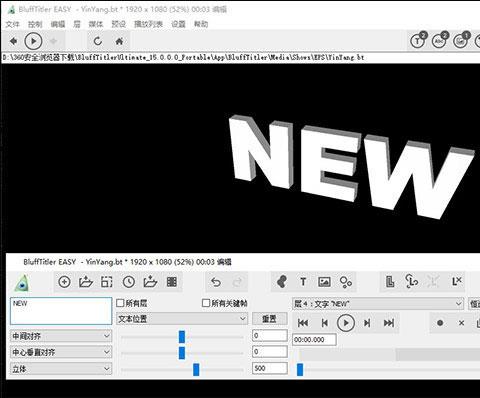Click the third circle icon with badge 1
The width and height of the screenshot is (480, 398).
tap(461, 40)
